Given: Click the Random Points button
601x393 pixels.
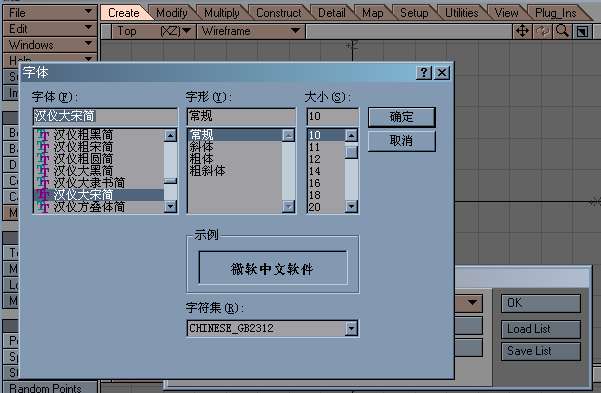Looking at the screenshot, I should coord(50,387).
